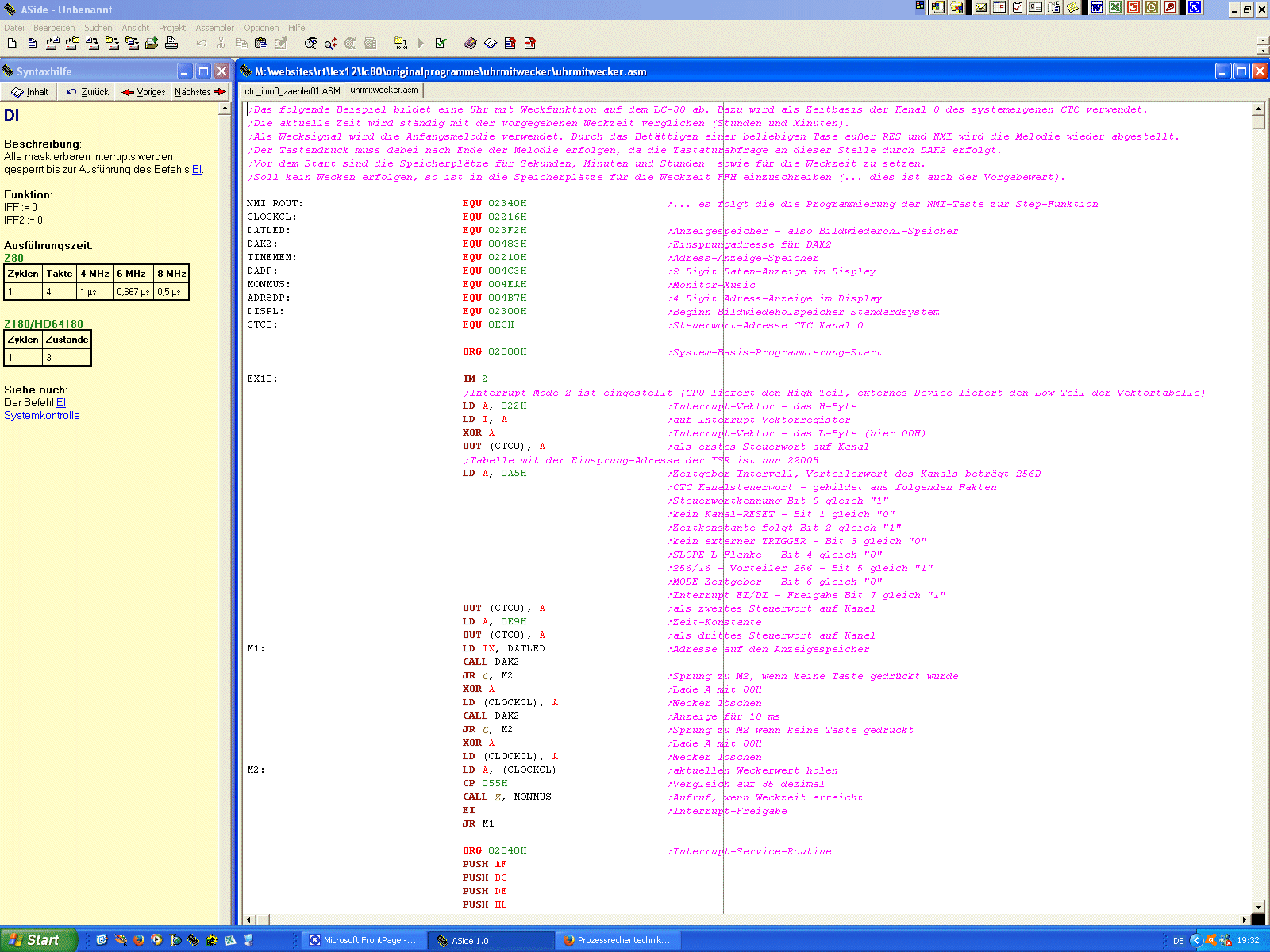Open the Assembler menu
The height and width of the screenshot is (952, 1270).
(x=214, y=28)
